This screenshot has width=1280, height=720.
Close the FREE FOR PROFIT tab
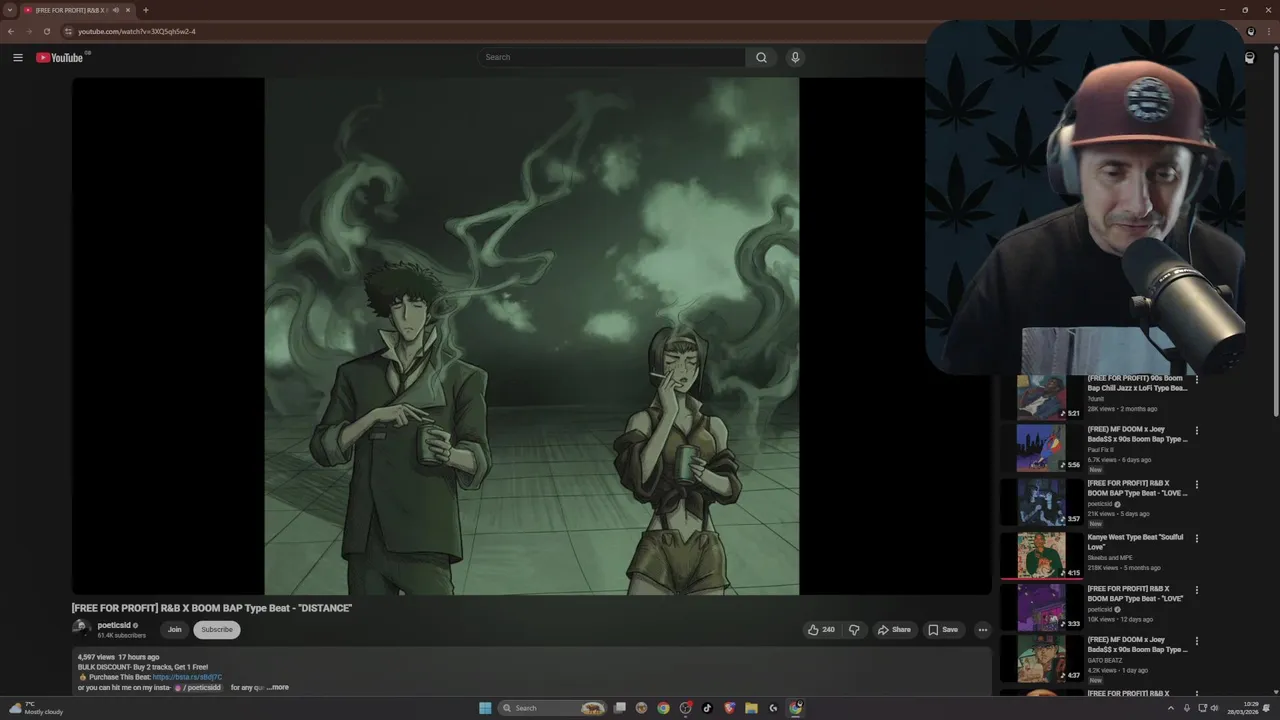coord(128,10)
